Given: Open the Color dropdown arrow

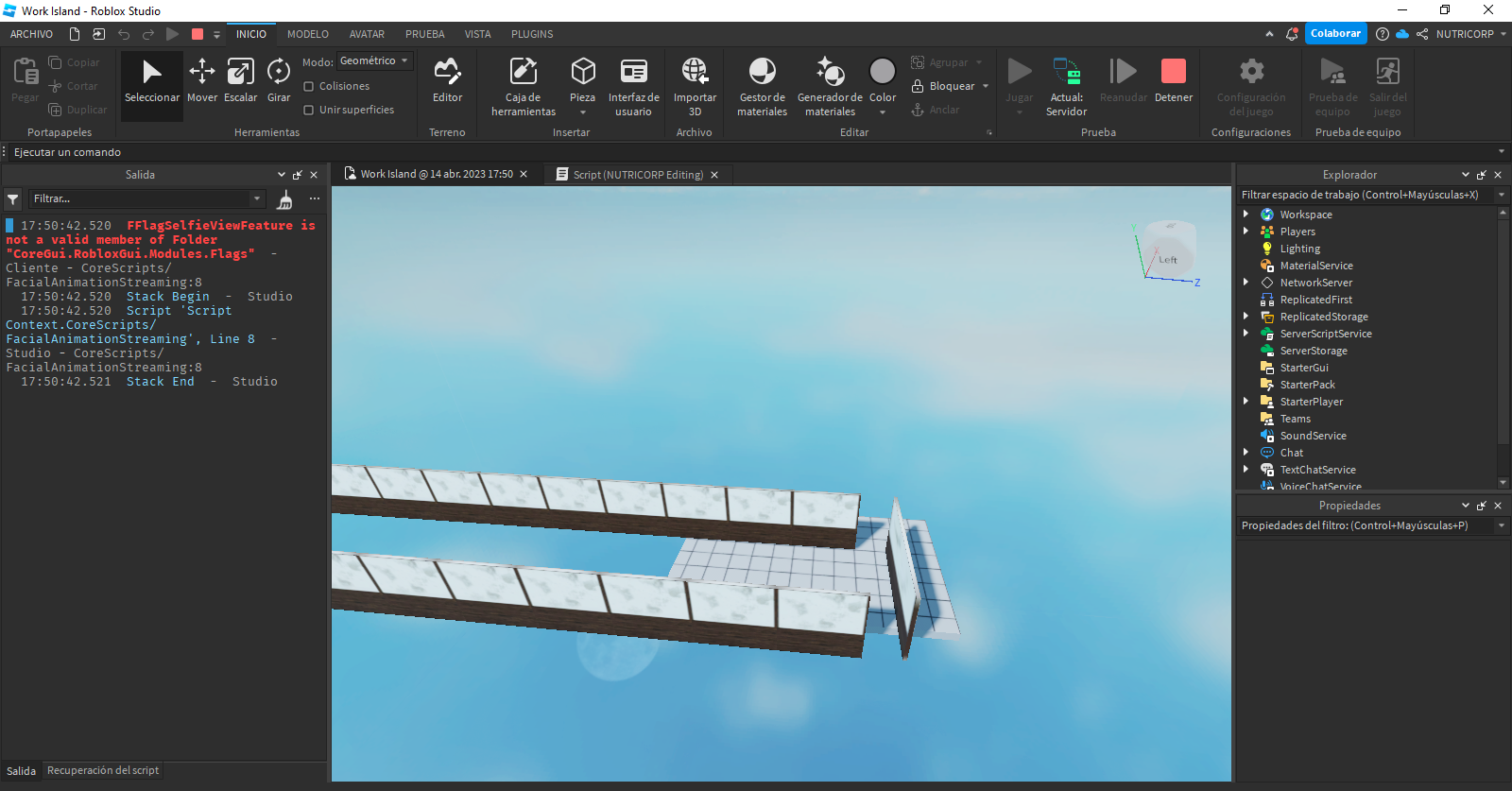Looking at the screenshot, I should click(883, 112).
